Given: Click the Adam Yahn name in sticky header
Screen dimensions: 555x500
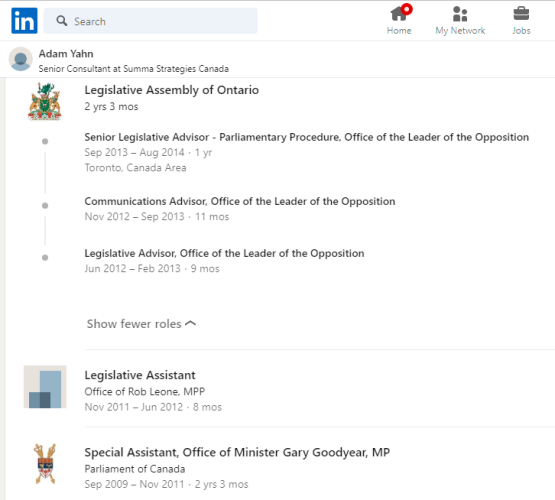Looking at the screenshot, I should tap(66, 54).
